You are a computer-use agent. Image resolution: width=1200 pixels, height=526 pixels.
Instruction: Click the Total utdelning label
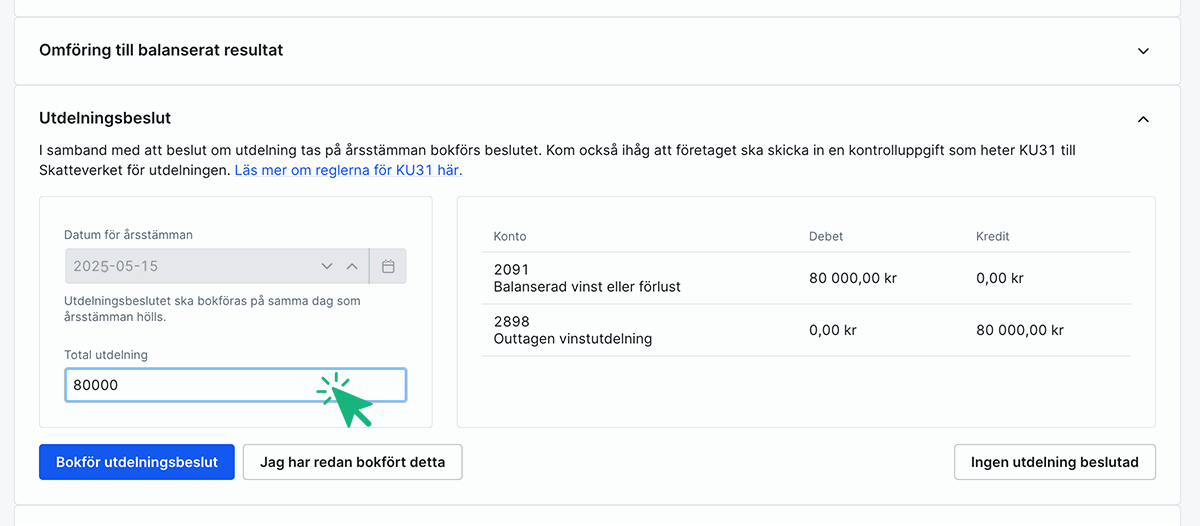pyautogui.click(x=106, y=354)
